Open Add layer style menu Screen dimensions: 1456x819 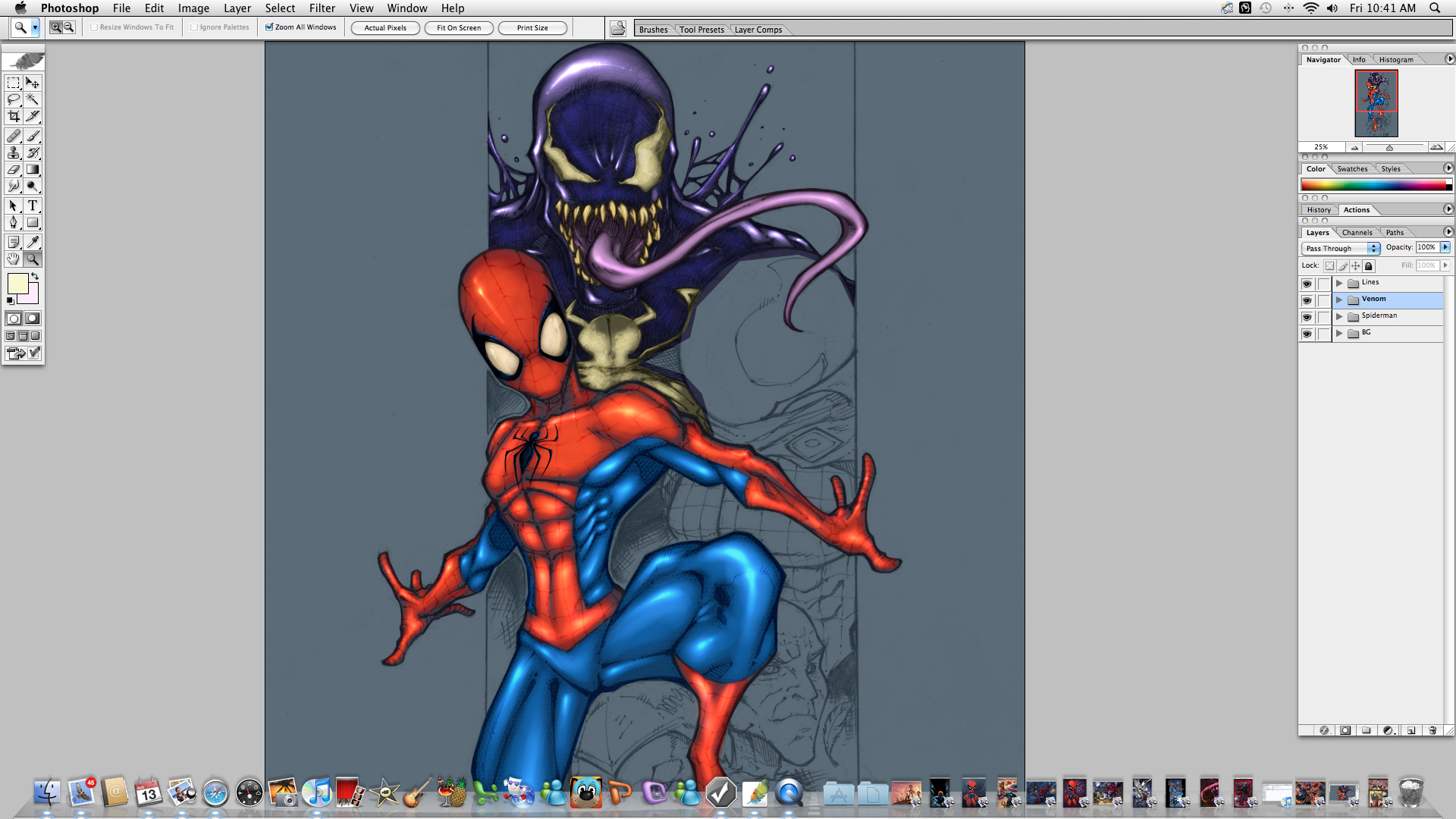[1324, 730]
